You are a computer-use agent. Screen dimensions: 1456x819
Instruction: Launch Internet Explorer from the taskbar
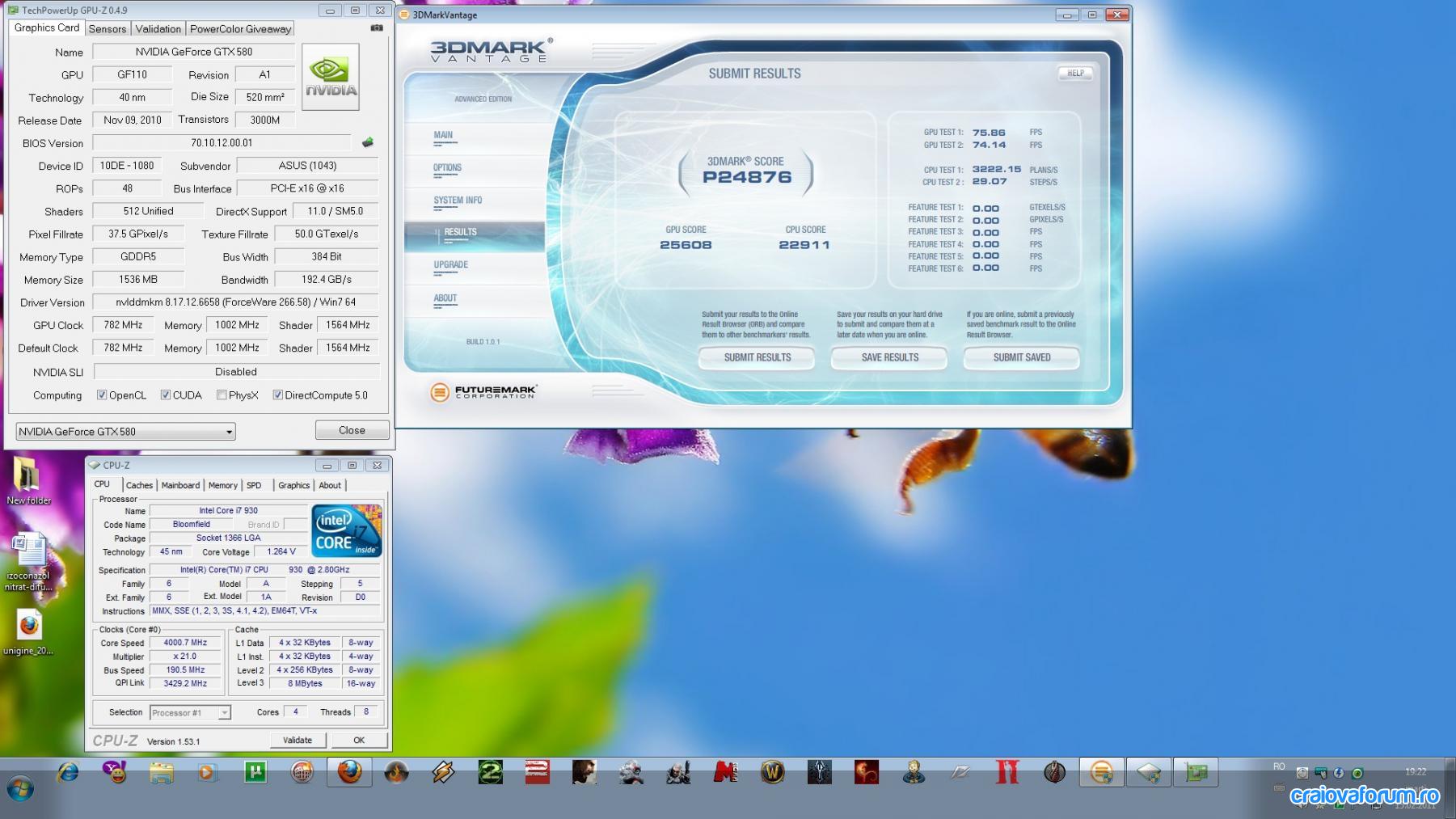pos(68,773)
